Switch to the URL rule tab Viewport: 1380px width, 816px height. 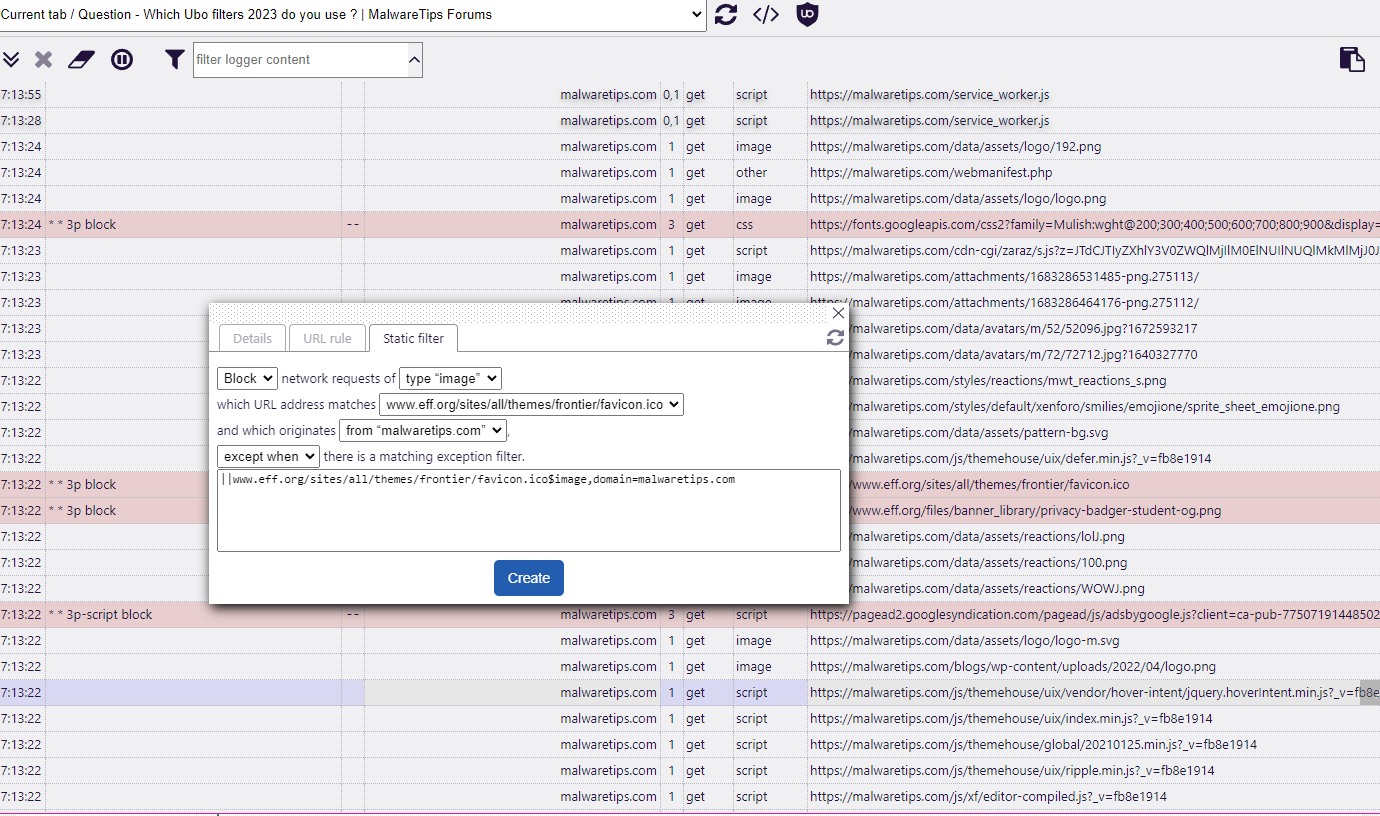327,339
